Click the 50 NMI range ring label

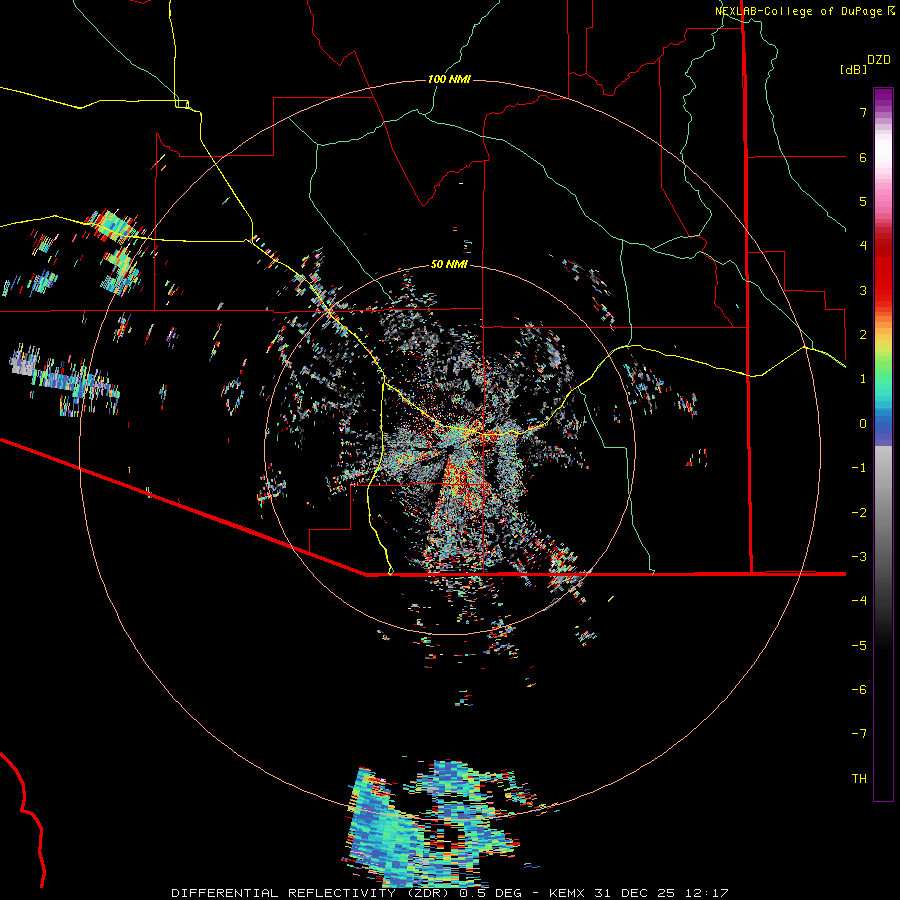pos(449,264)
